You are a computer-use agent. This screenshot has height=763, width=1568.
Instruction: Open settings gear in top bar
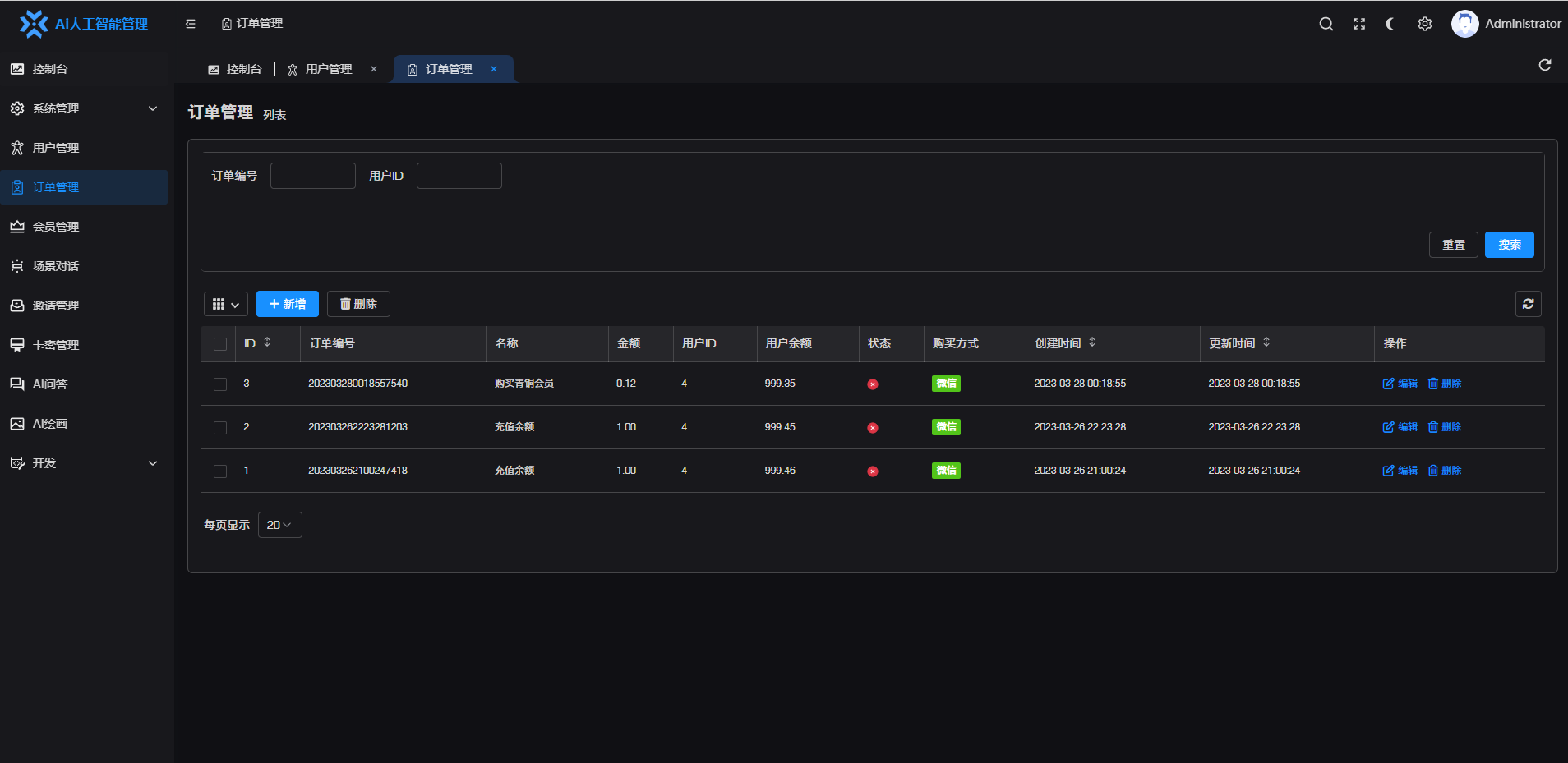[1425, 24]
